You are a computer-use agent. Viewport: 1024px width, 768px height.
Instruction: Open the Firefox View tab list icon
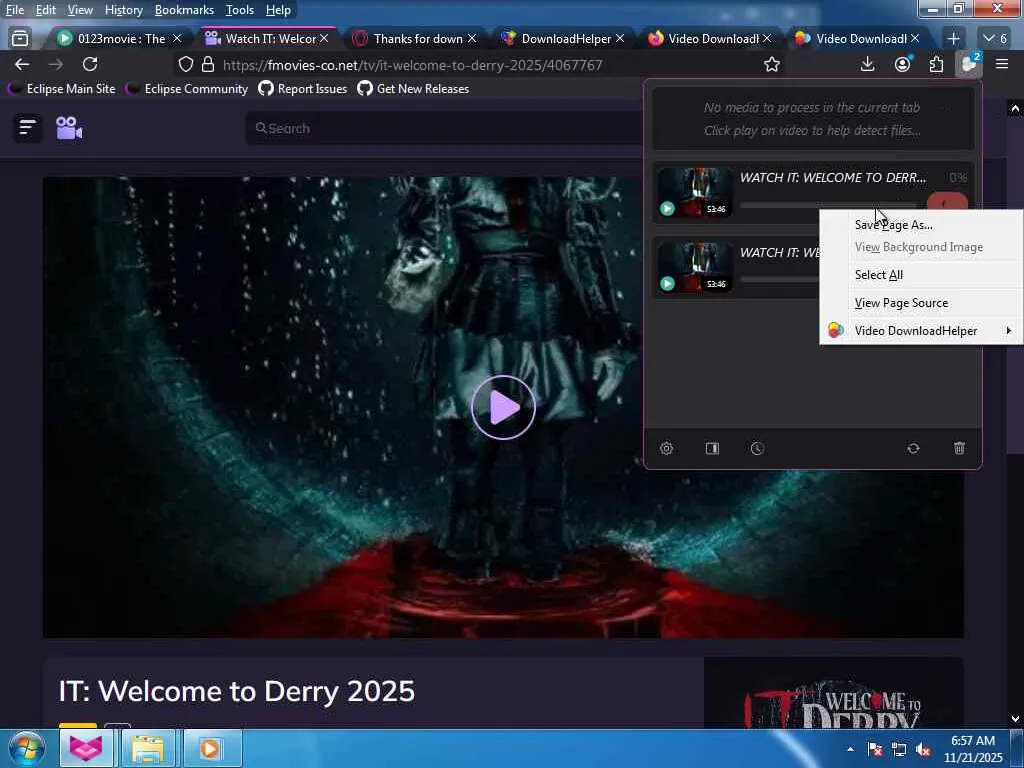point(20,39)
